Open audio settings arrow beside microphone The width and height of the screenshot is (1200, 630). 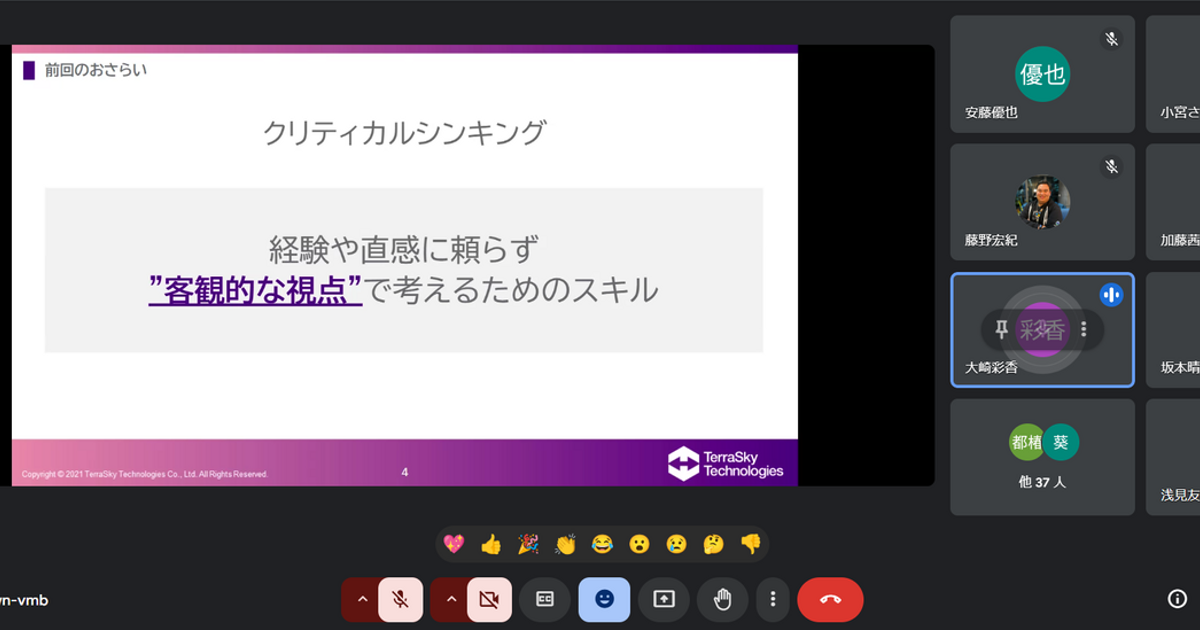point(362,599)
